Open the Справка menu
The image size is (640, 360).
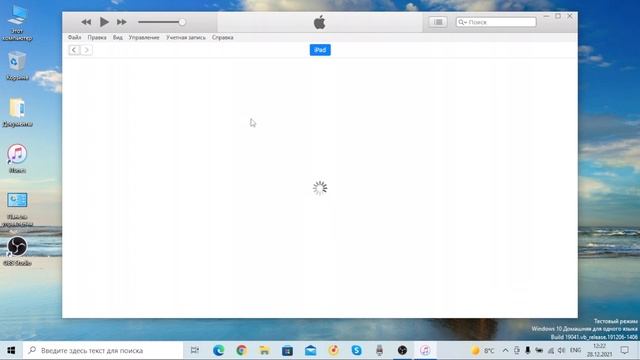(222, 37)
